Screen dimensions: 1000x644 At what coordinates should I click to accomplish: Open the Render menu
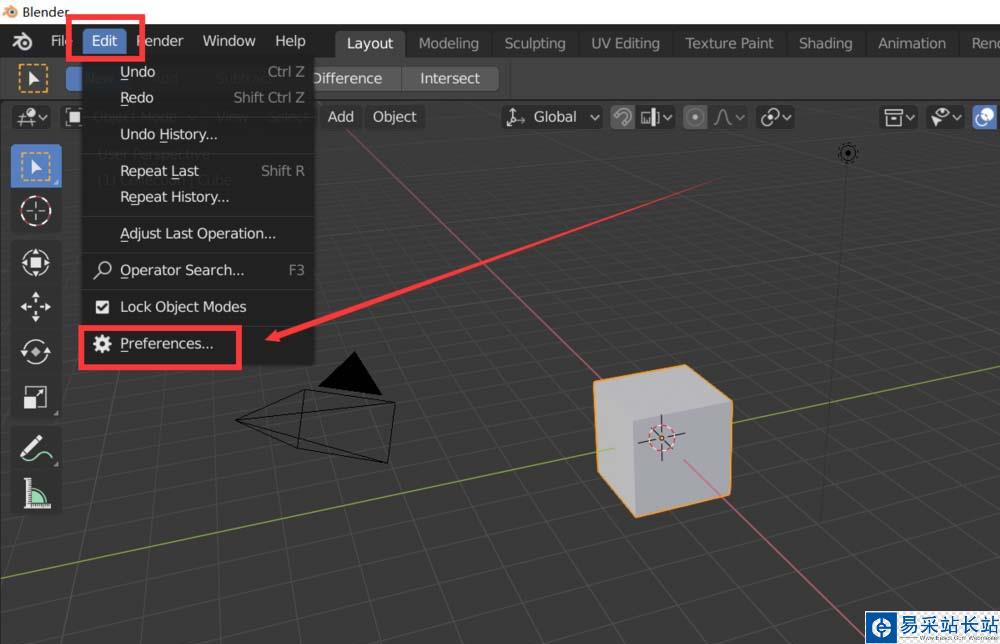pyautogui.click(x=161, y=41)
